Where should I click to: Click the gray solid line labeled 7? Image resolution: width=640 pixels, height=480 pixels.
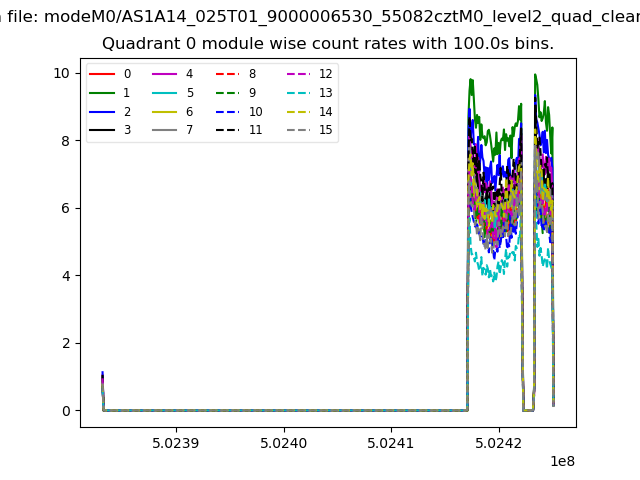165,130
